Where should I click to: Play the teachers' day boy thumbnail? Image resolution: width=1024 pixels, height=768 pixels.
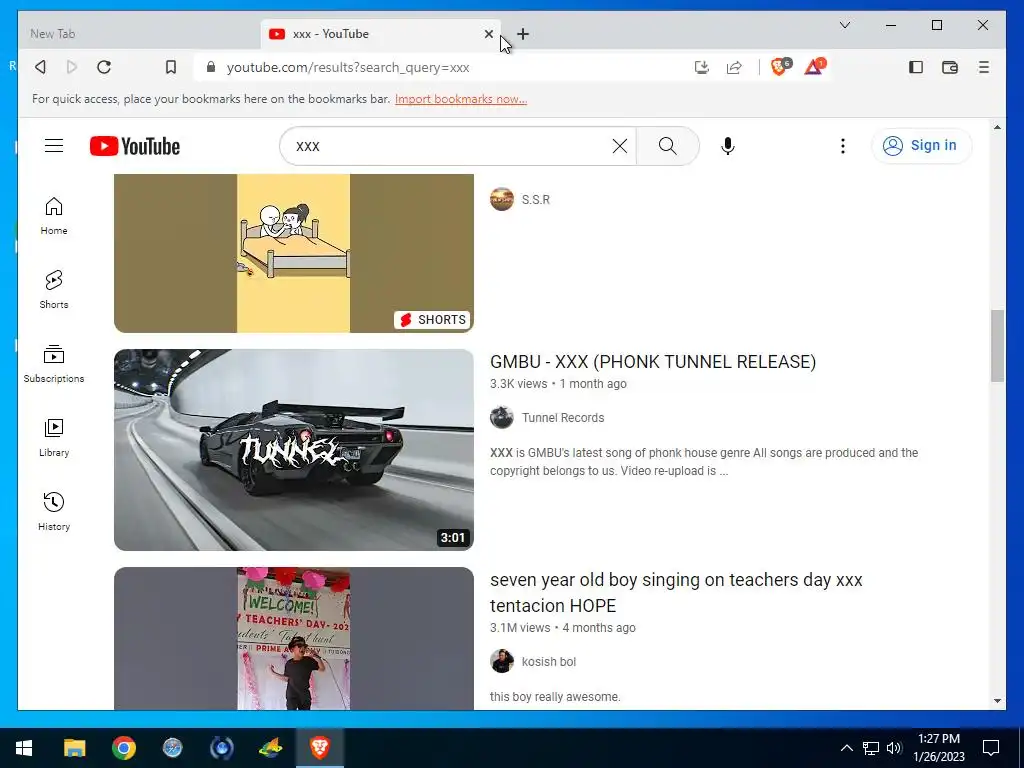294,639
